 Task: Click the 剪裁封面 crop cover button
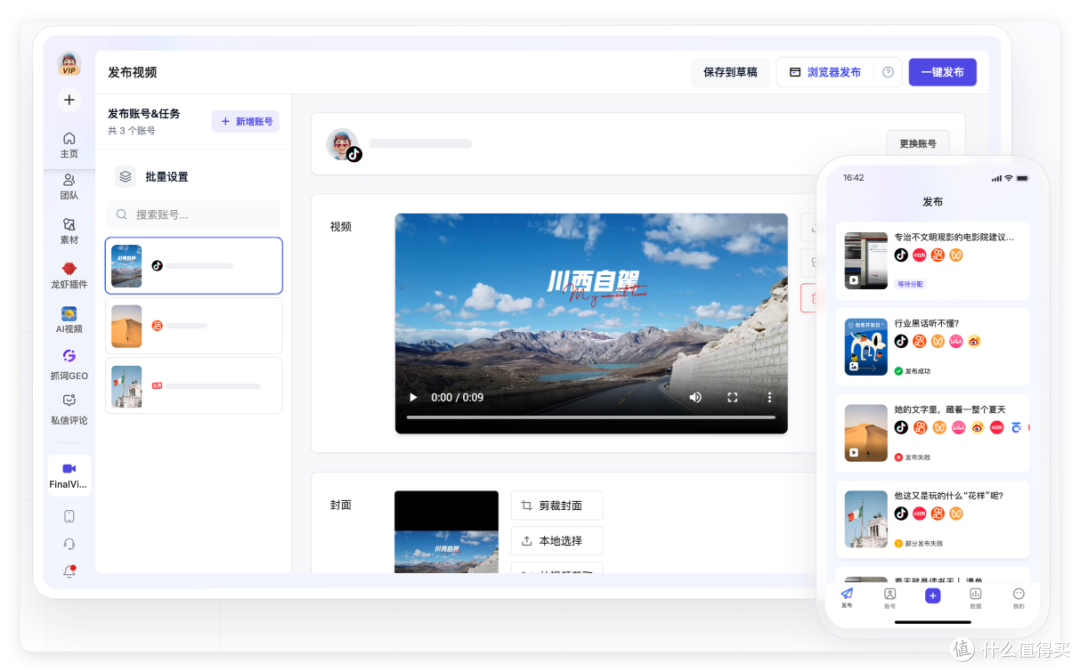pos(557,505)
